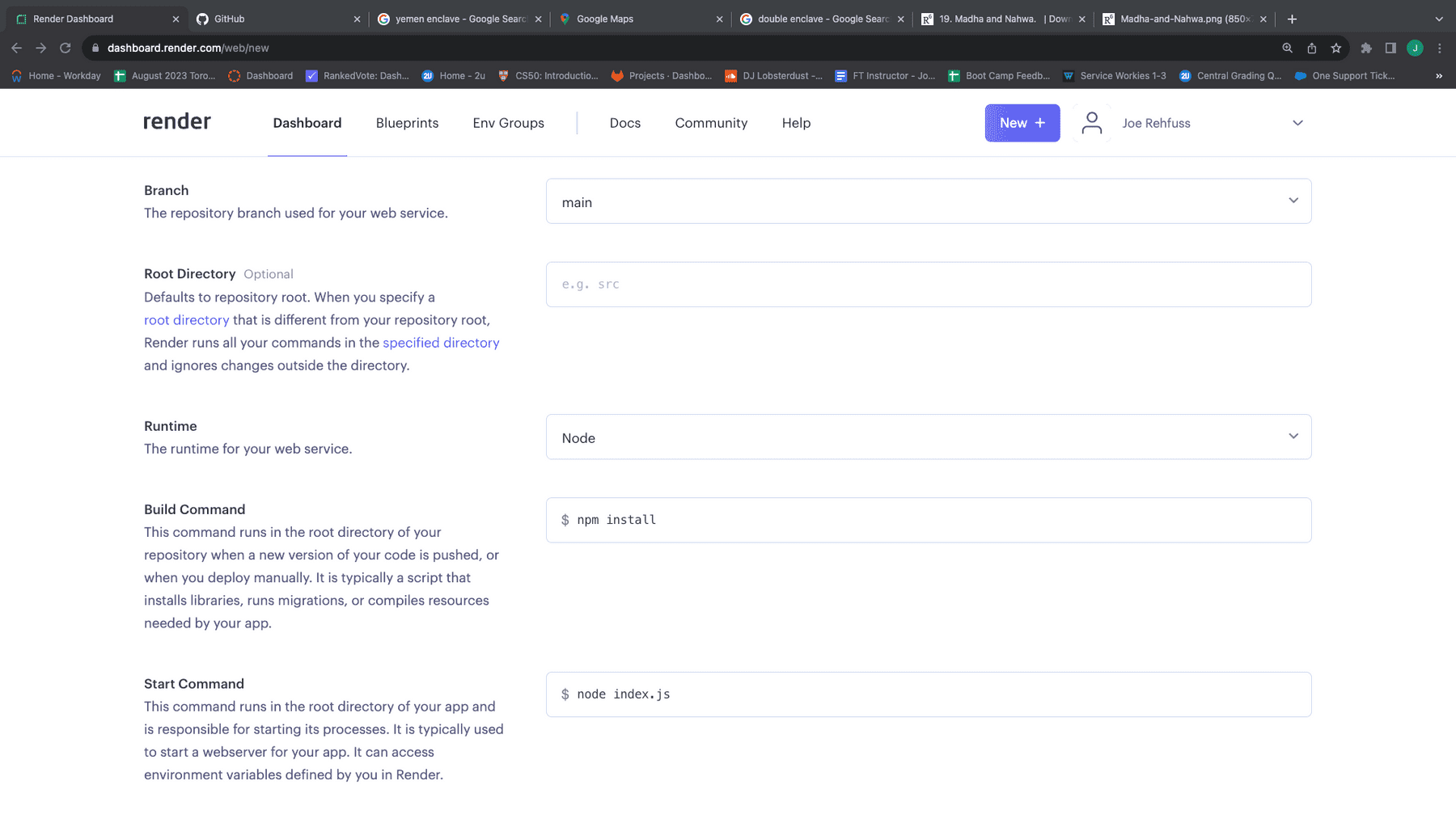Click the New + button
The image size is (1456, 819).
(1022, 123)
